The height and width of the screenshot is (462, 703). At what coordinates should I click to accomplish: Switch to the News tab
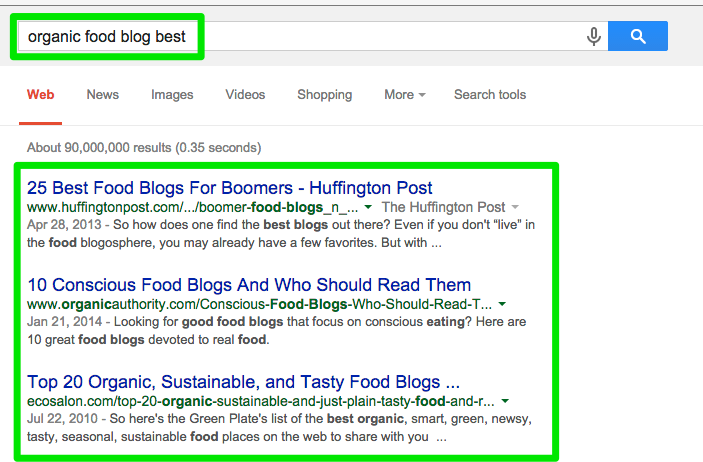point(103,95)
